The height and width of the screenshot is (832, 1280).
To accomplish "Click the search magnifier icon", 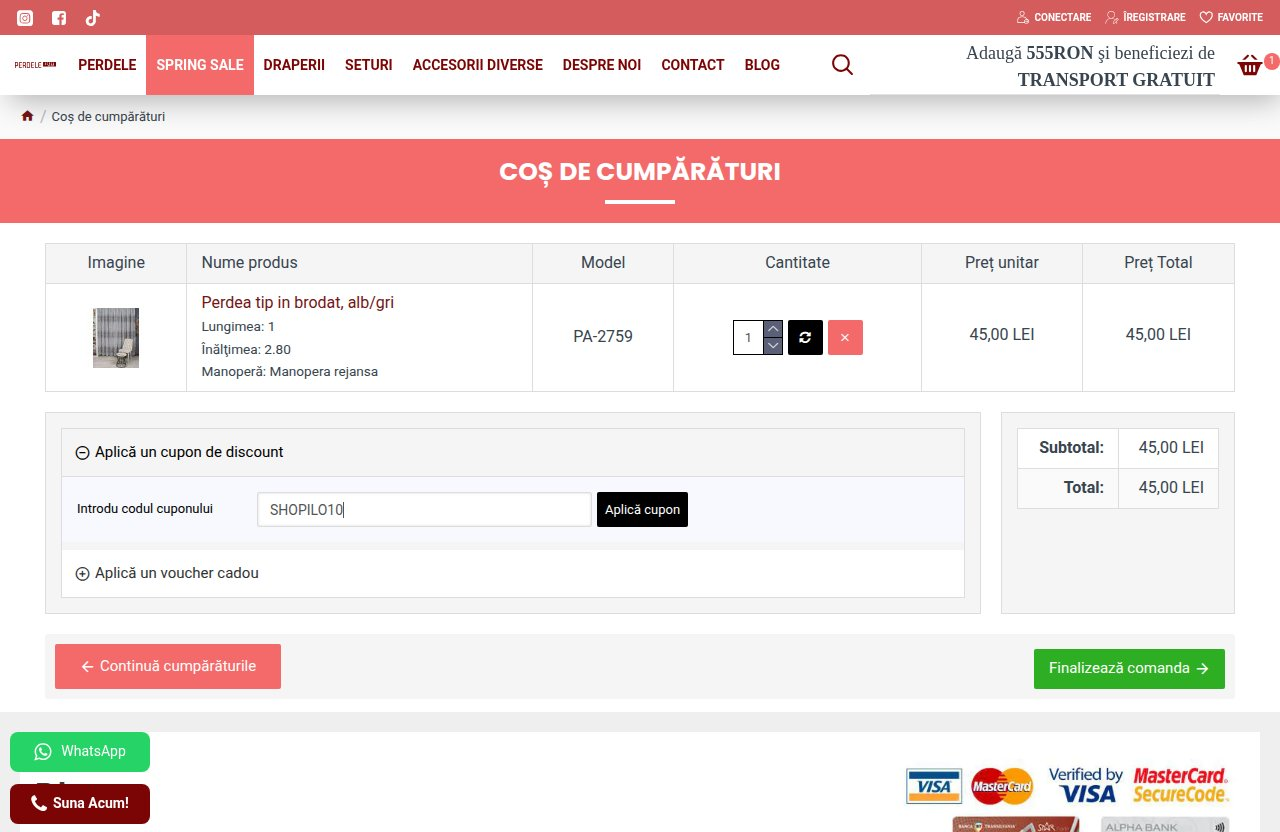I will (843, 65).
